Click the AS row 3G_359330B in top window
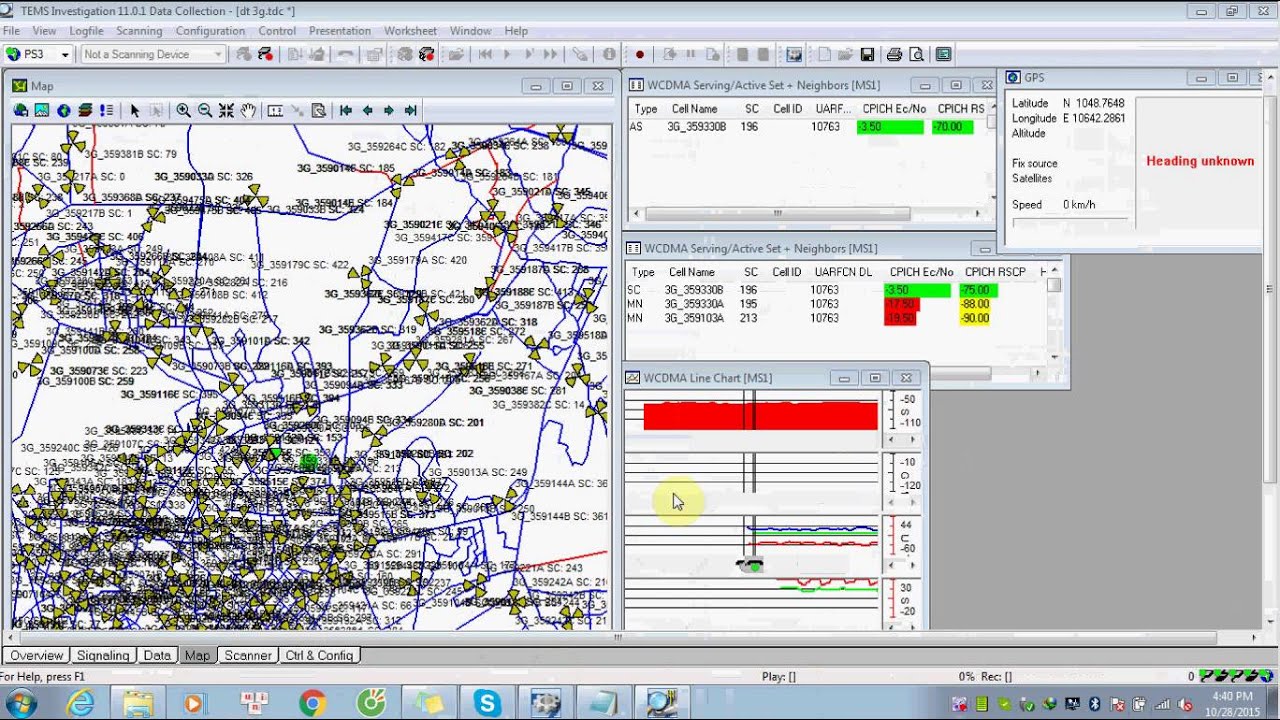 808,127
